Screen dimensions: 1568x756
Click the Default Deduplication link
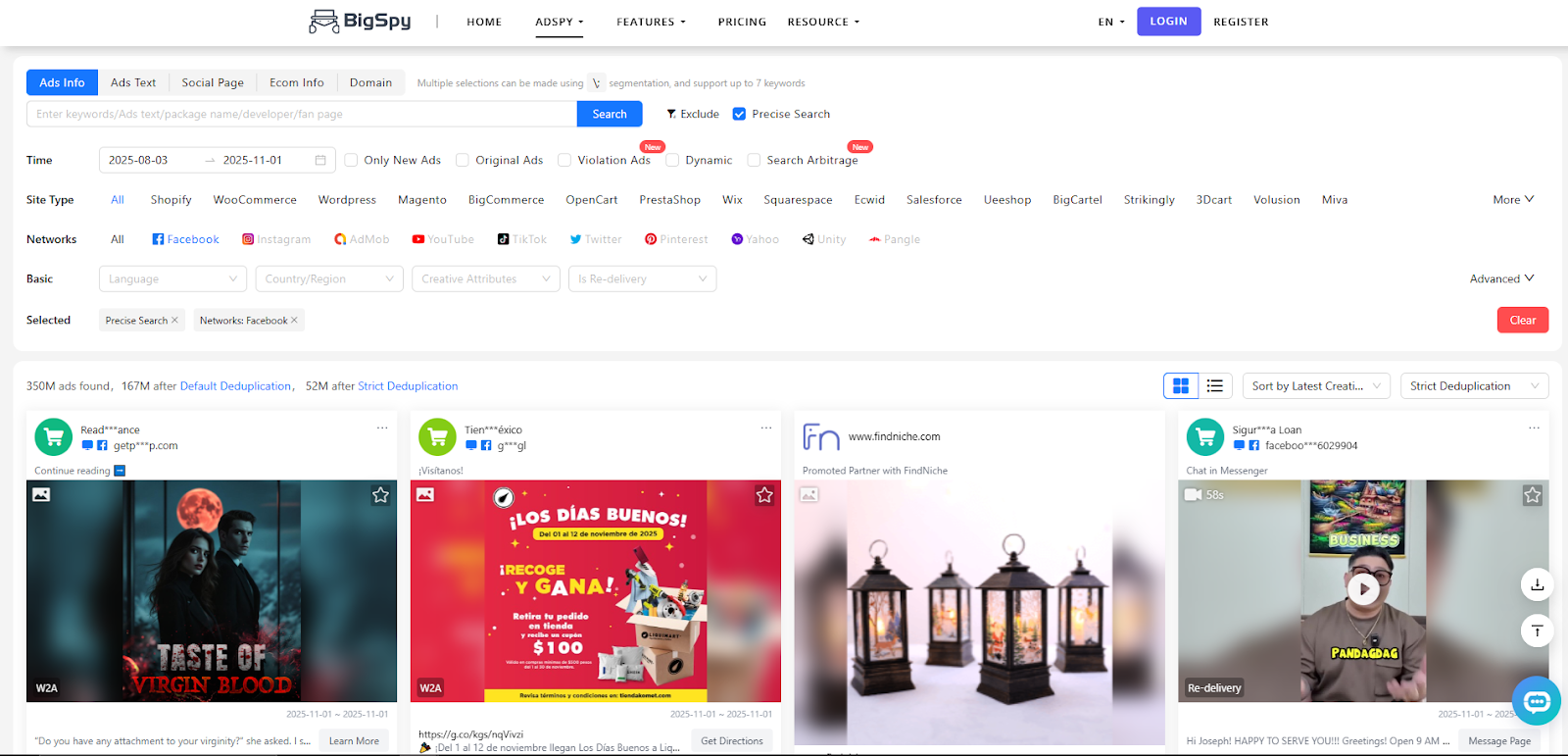[x=235, y=386]
